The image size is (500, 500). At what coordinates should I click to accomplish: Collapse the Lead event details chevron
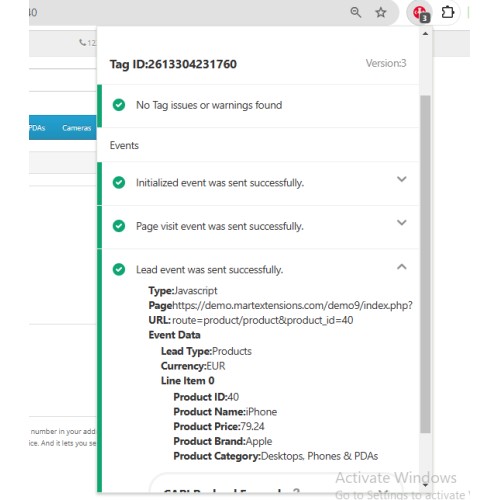402,267
